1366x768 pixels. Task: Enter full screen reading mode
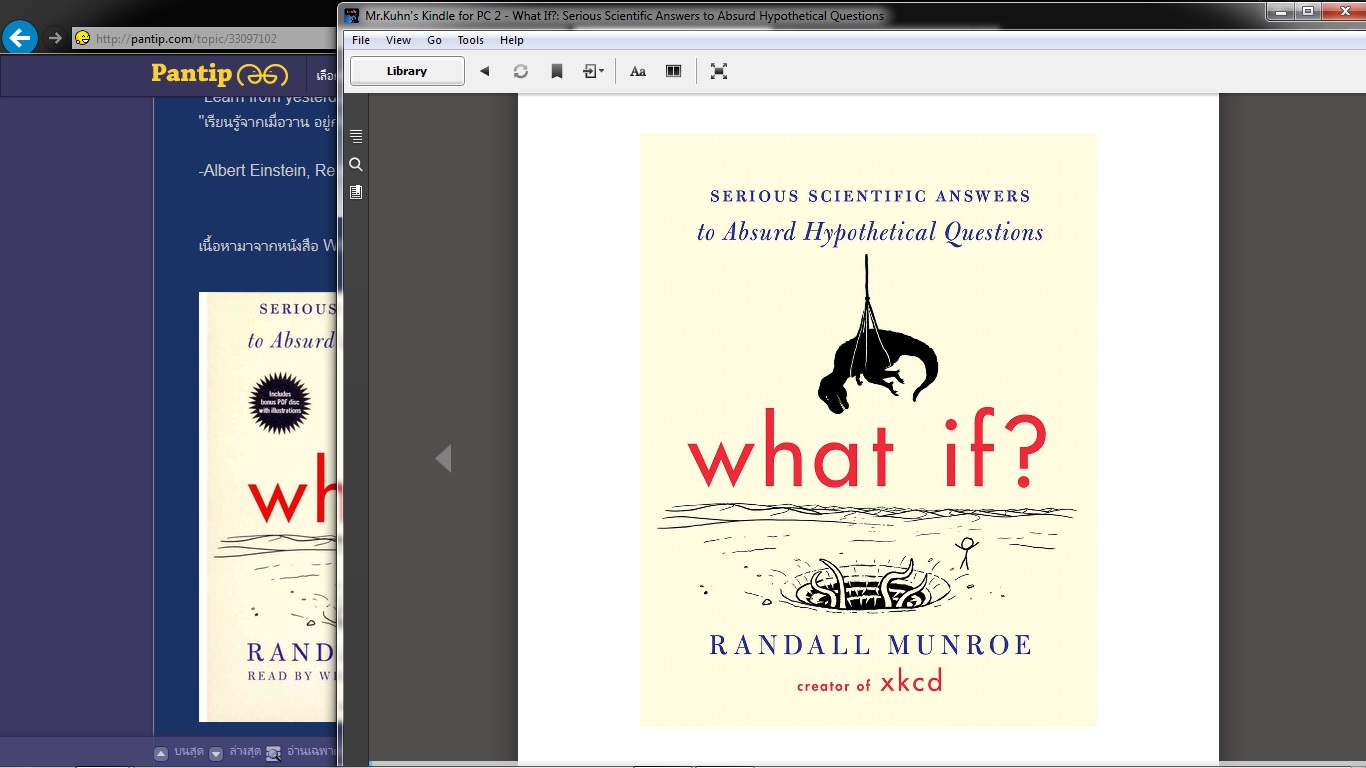point(719,71)
